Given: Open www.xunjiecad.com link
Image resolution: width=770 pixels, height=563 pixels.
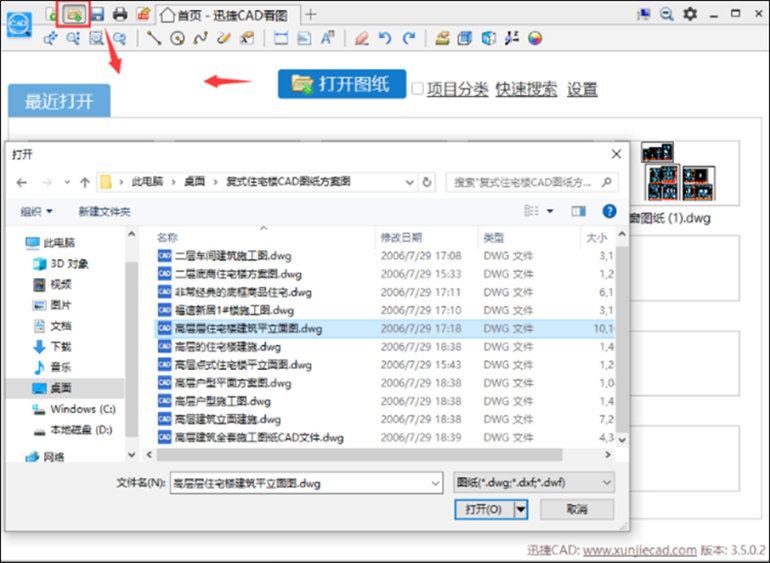Looking at the screenshot, I should 639,550.
